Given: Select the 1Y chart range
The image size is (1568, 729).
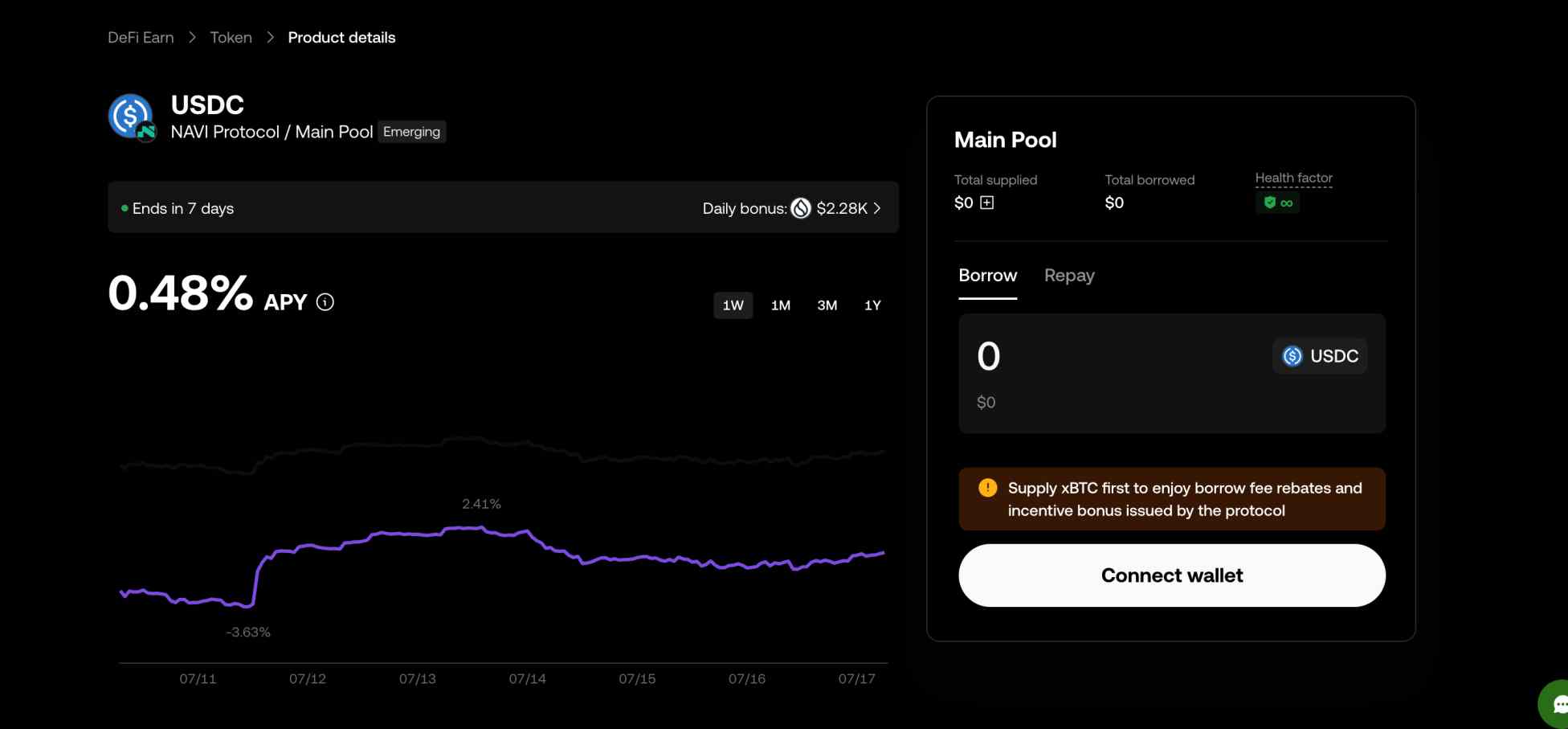Looking at the screenshot, I should tap(872, 305).
